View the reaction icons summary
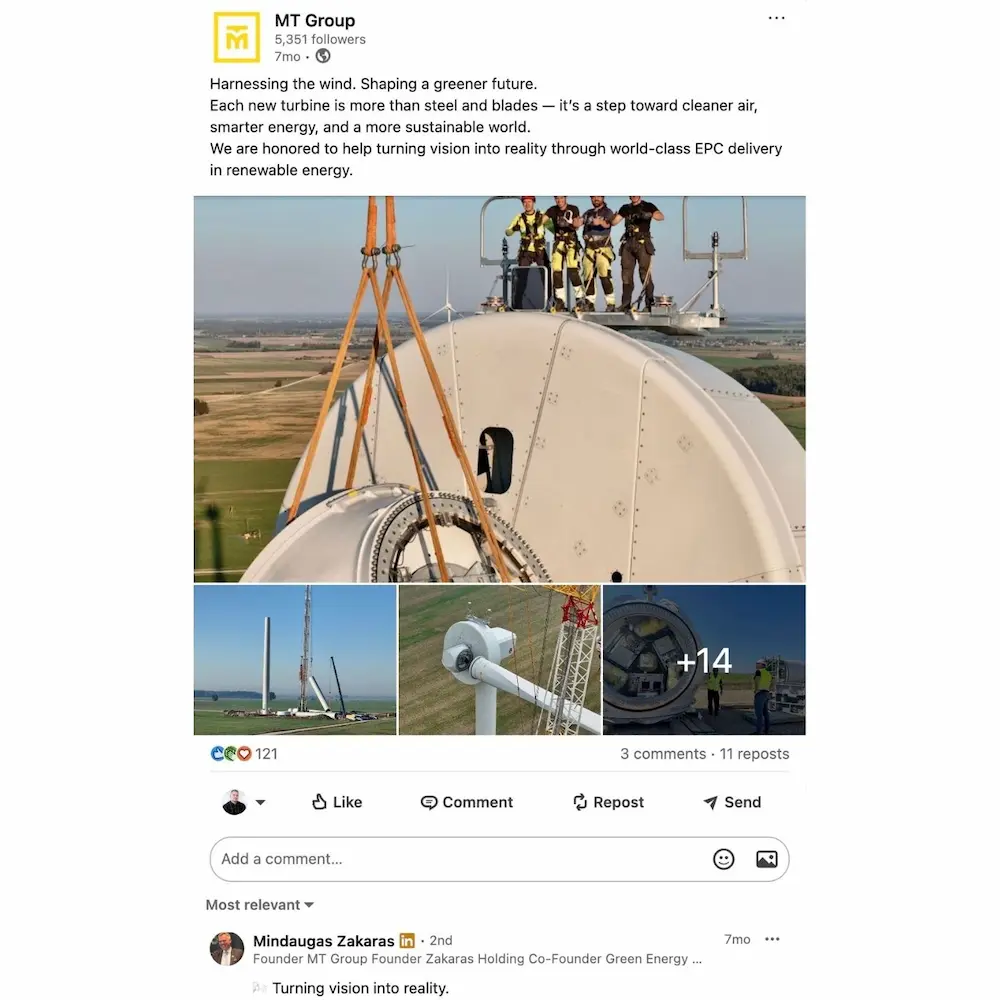Screen dimensions: 1000x1000 coord(231,754)
